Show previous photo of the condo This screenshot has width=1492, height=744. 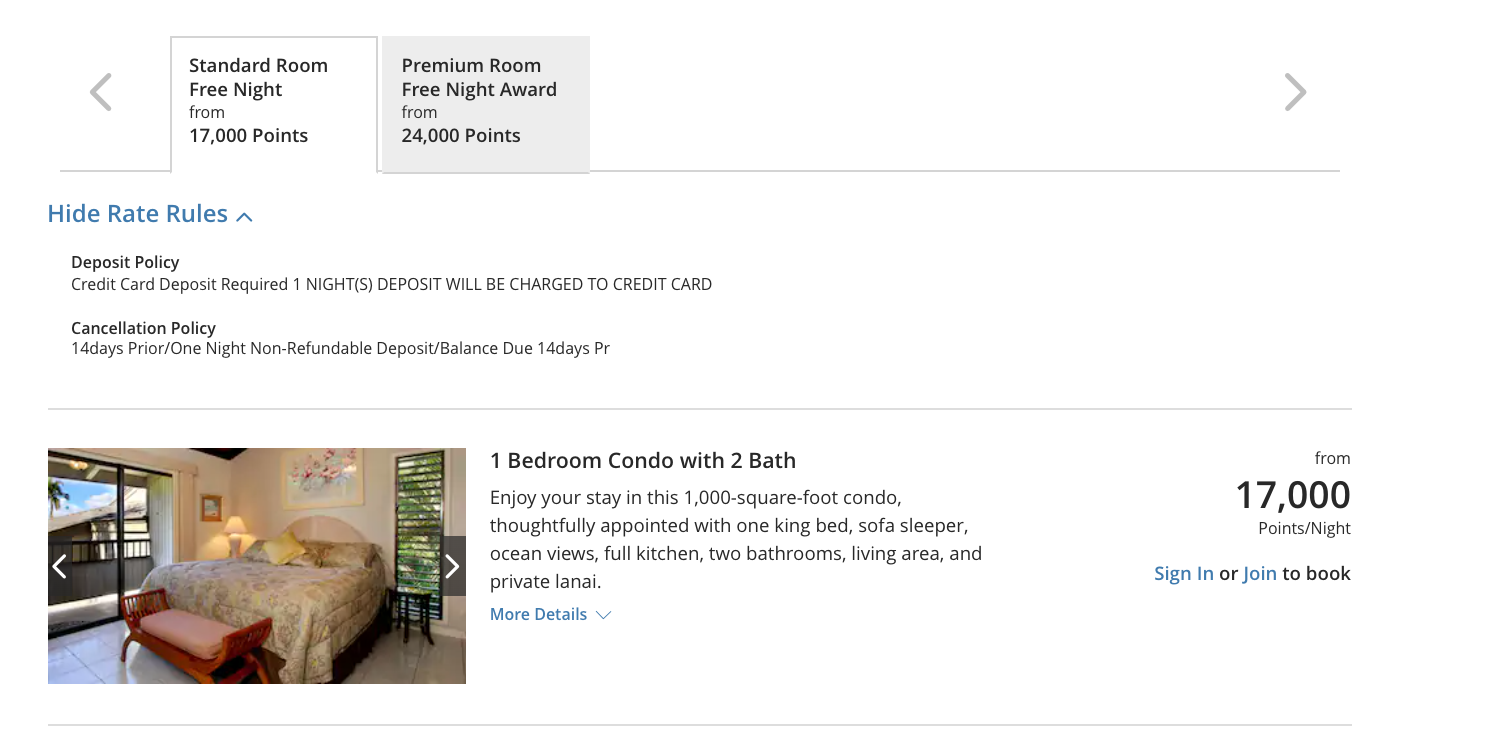[x=60, y=567]
